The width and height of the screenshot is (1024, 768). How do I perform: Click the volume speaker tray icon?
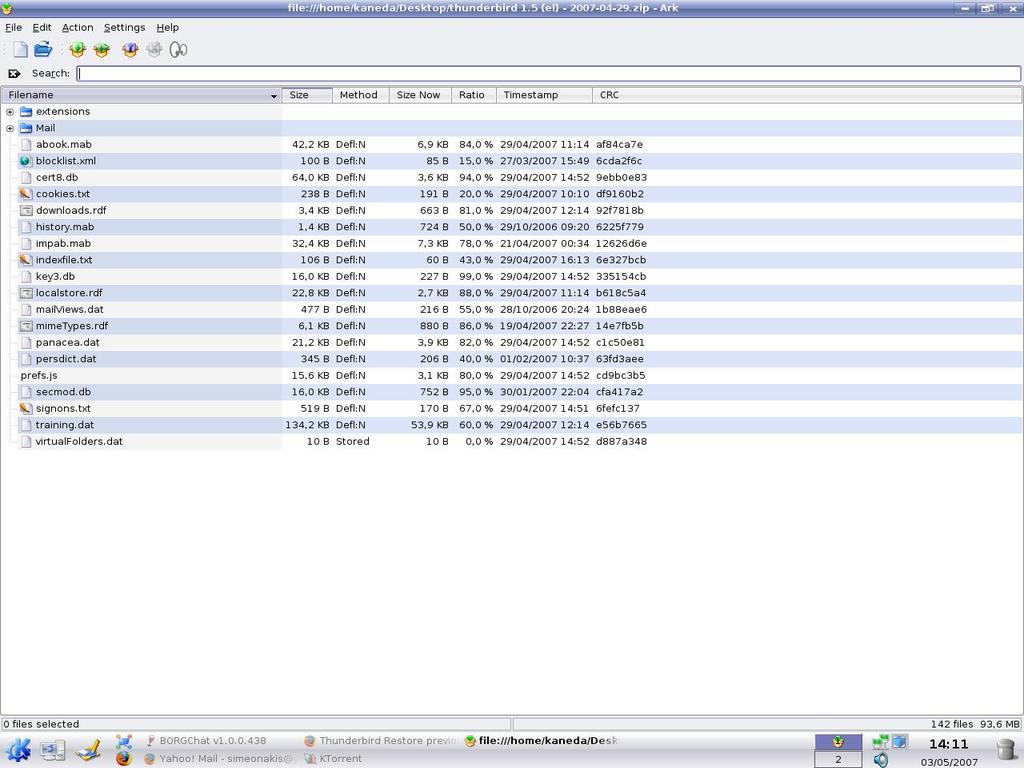pyautogui.click(x=880, y=760)
